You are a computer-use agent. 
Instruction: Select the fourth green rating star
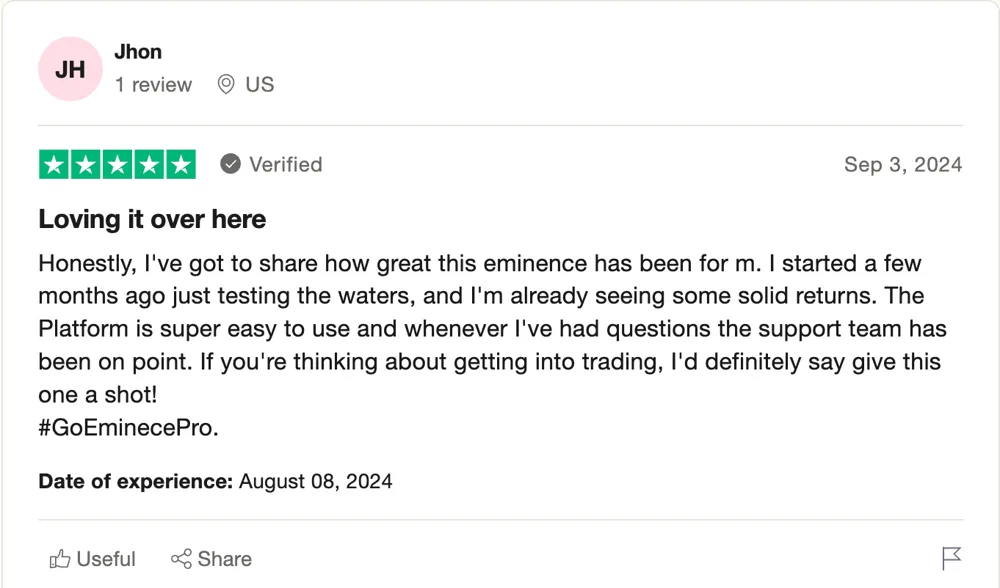point(149,165)
